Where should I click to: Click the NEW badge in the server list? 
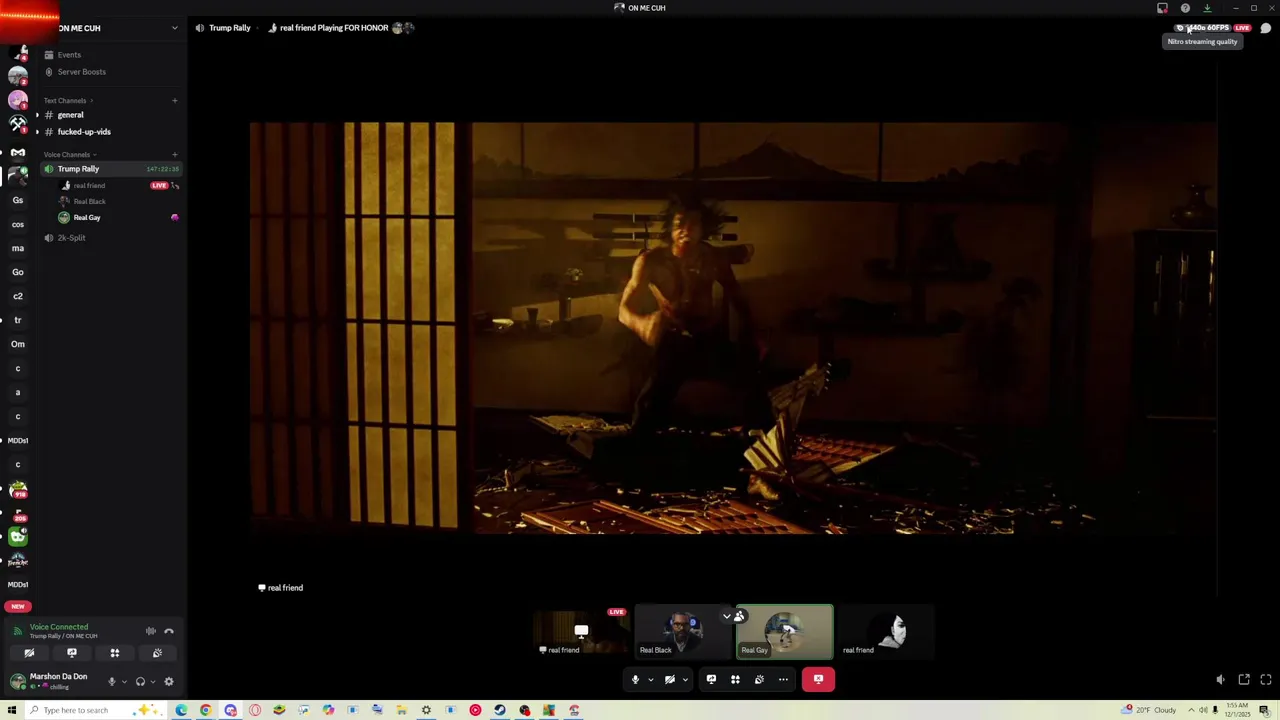tap(18, 606)
